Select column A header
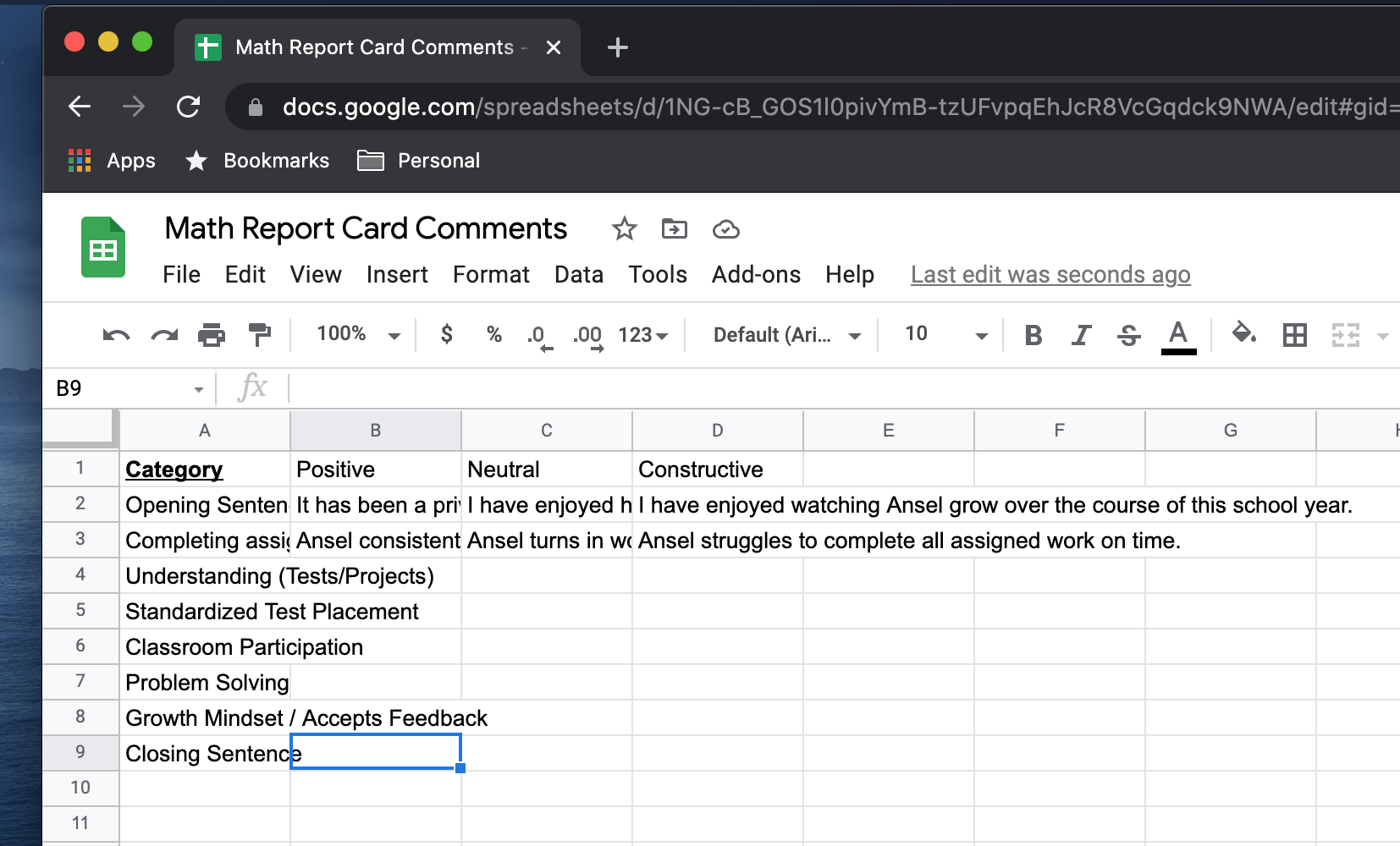 click(205, 431)
